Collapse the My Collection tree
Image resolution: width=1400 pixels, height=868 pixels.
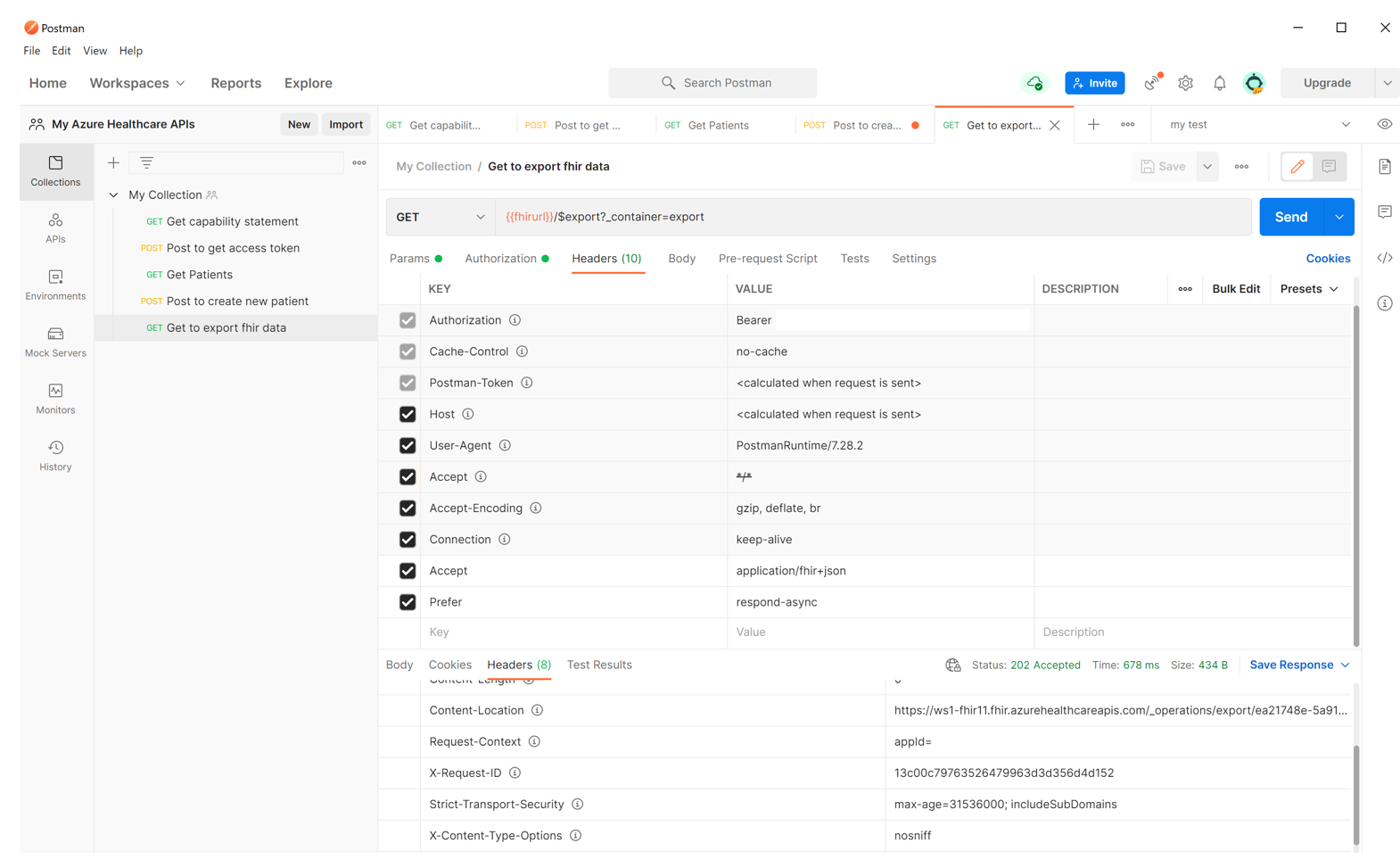(x=113, y=195)
